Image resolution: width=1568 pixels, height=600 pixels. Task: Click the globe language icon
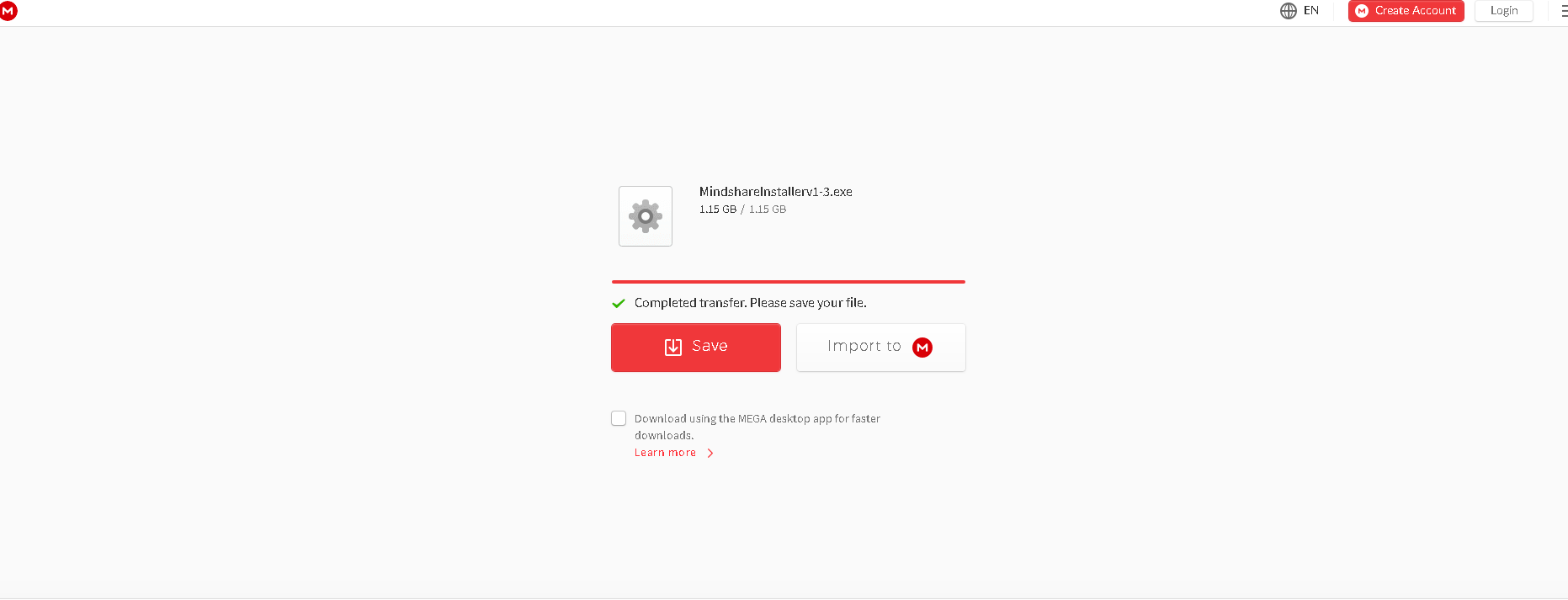click(1288, 11)
